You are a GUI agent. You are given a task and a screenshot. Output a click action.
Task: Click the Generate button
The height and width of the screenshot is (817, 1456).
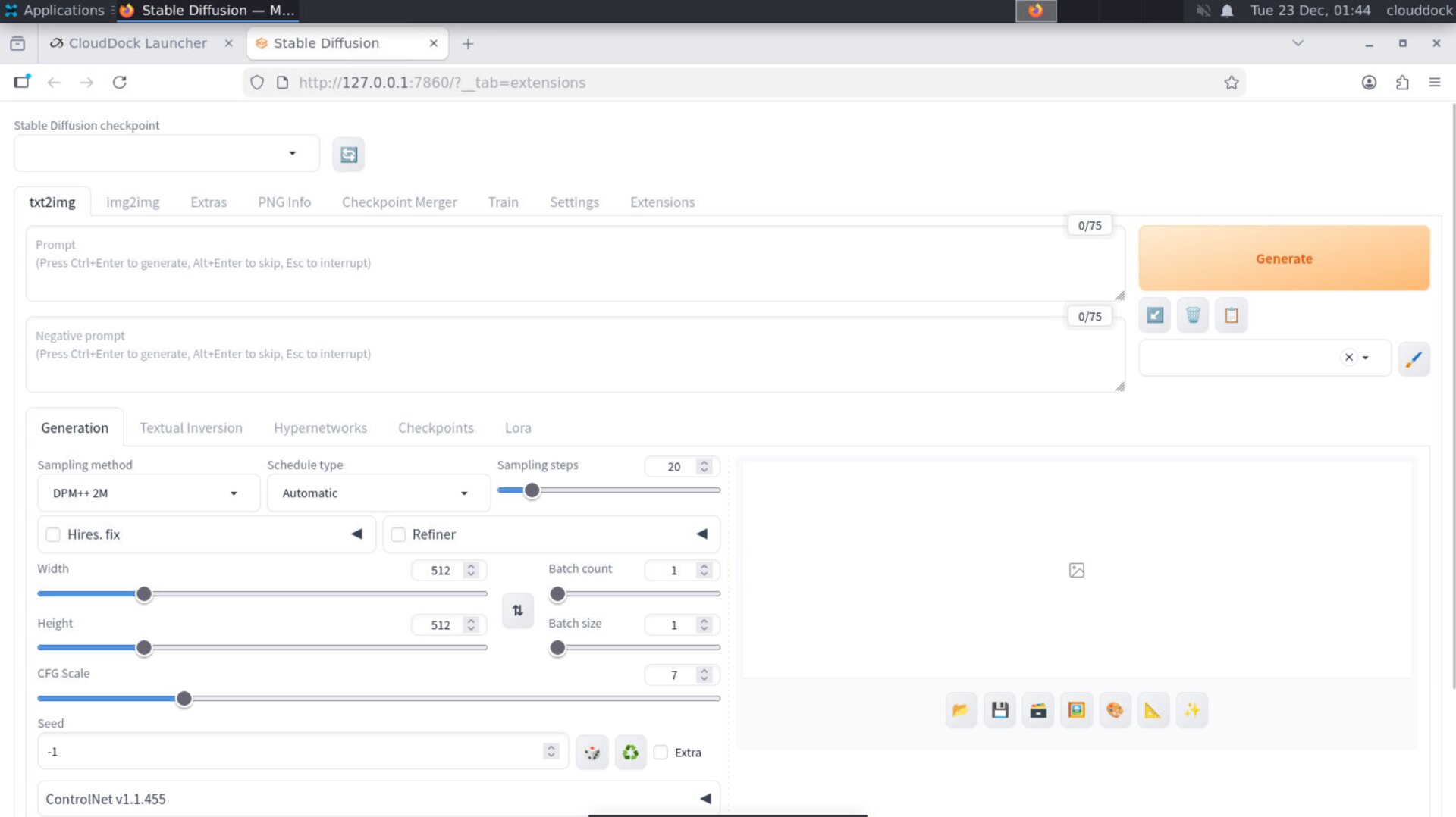(x=1283, y=258)
